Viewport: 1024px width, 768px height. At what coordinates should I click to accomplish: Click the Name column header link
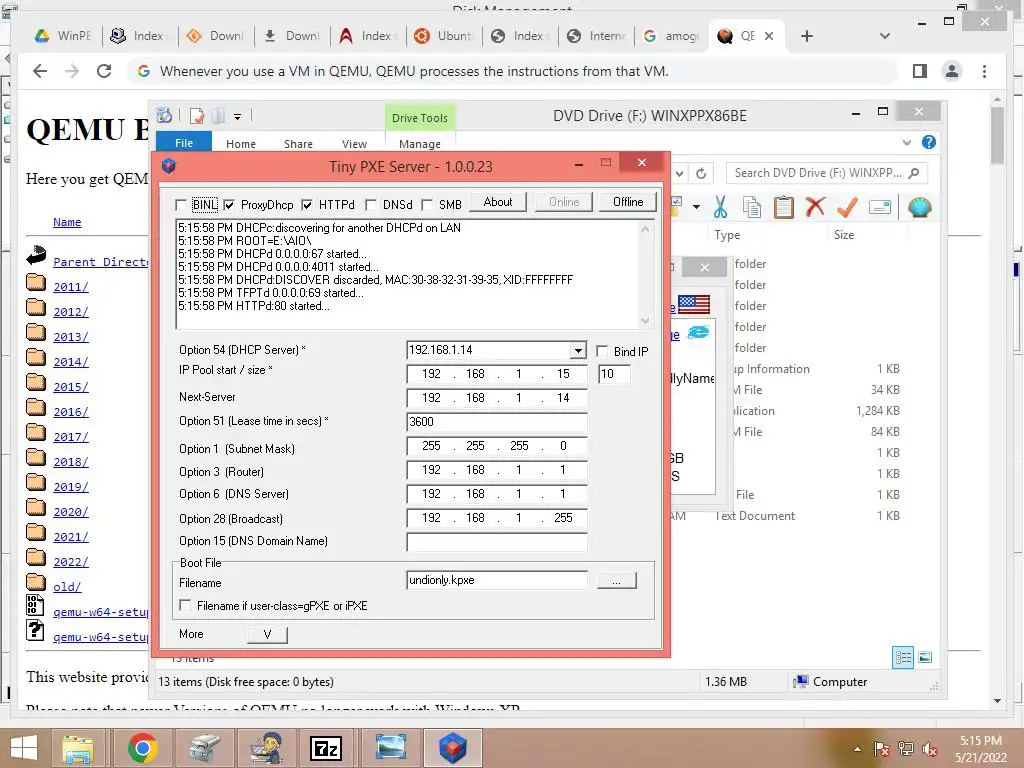[x=67, y=222]
